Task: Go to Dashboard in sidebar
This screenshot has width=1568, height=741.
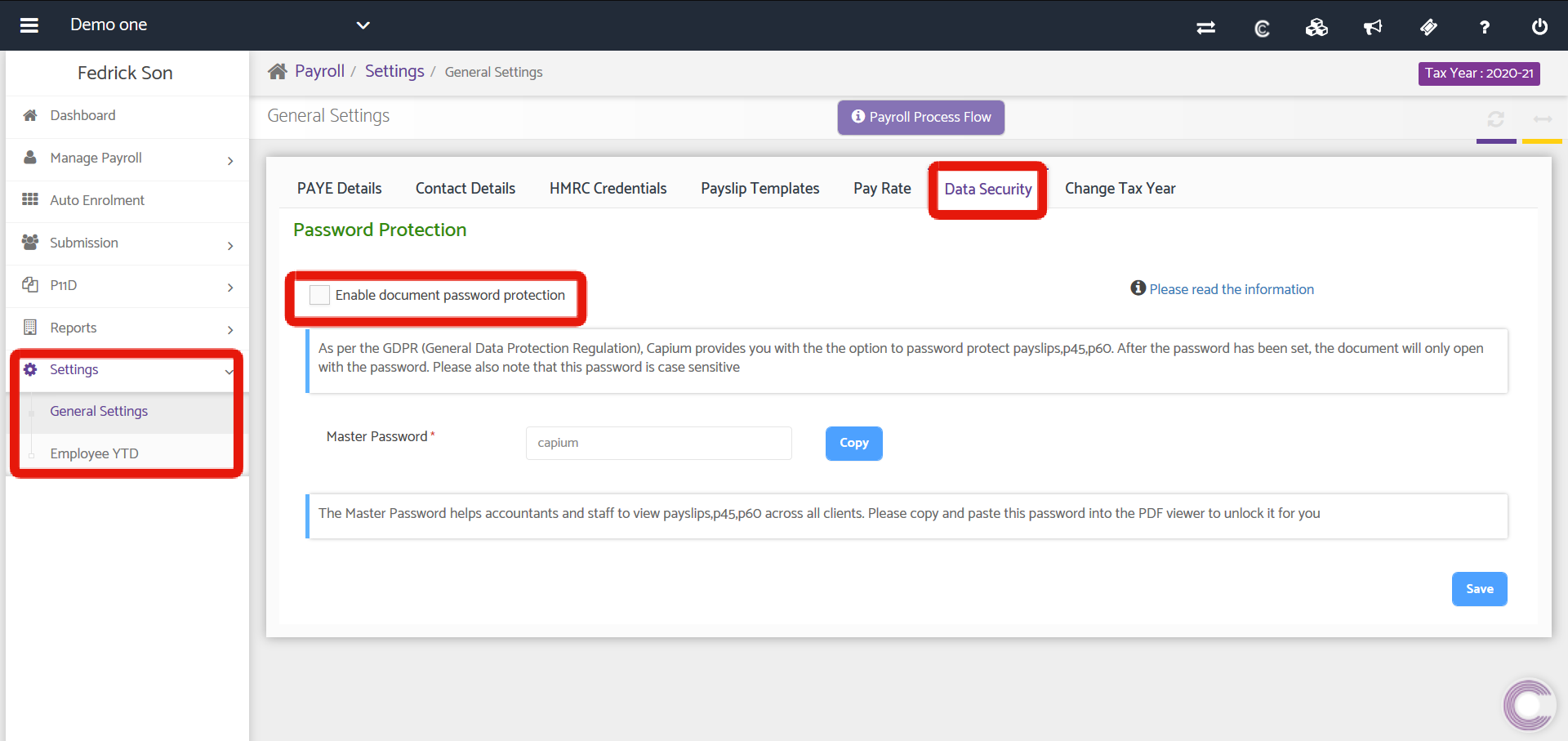Action: click(83, 115)
